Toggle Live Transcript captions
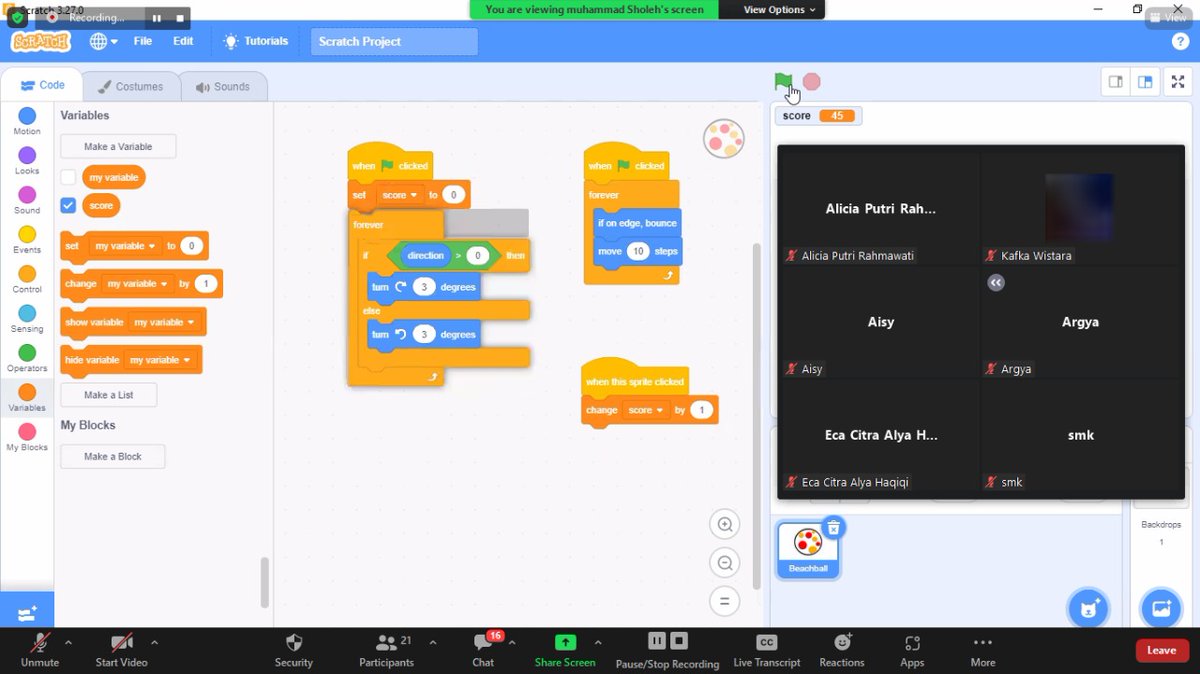Screen dimensions: 1200x674 pos(767,650)
